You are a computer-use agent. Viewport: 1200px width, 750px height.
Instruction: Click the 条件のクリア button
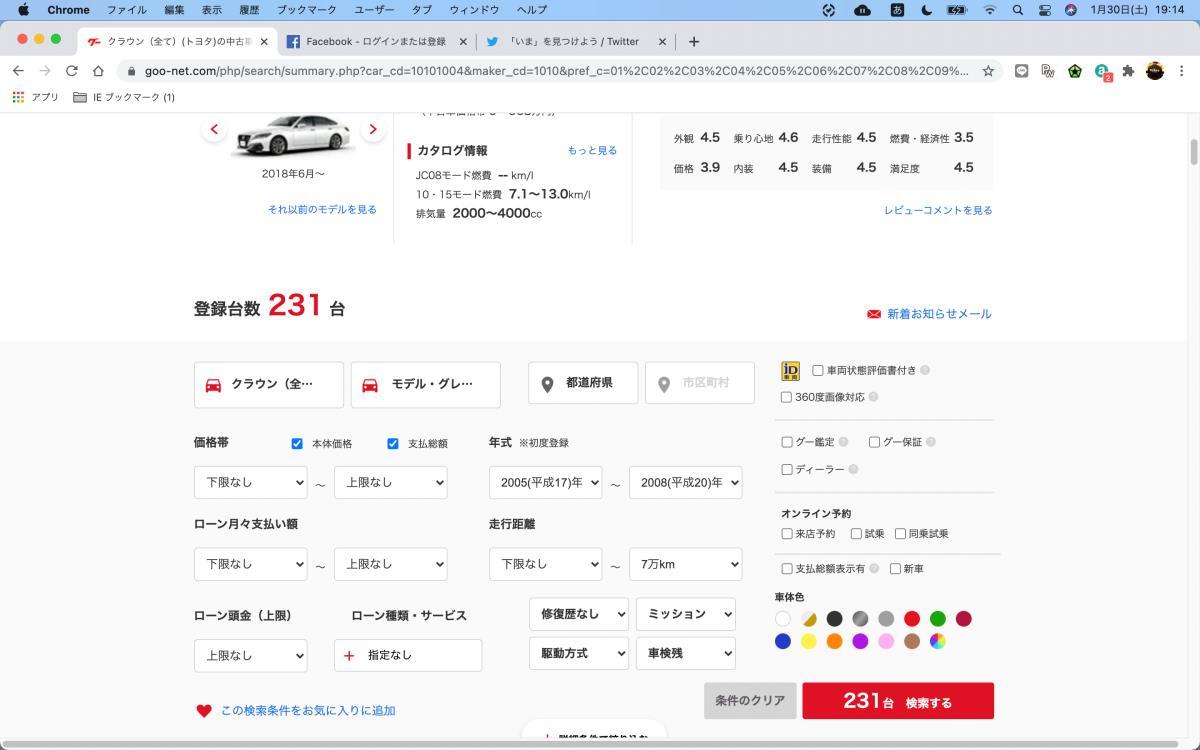coord(750,701)
